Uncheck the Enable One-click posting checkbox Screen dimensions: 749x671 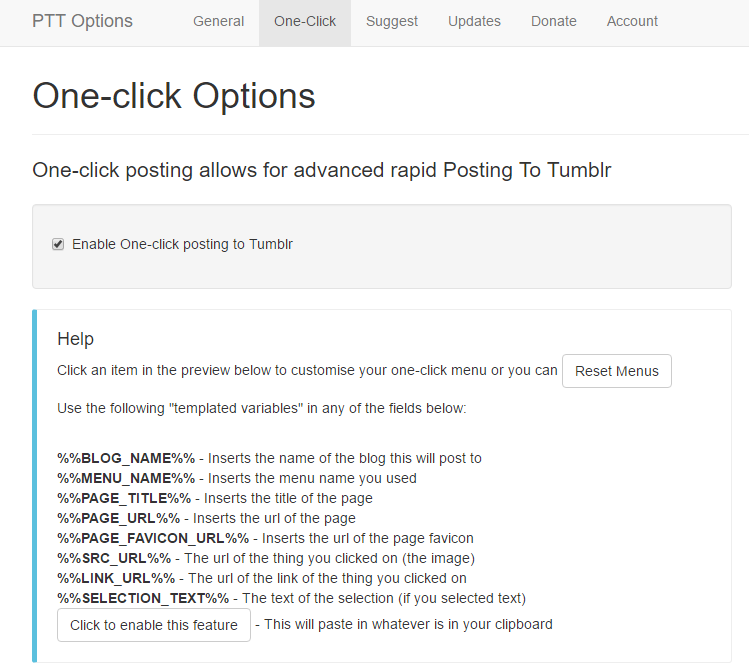click(x=58, y=244)
